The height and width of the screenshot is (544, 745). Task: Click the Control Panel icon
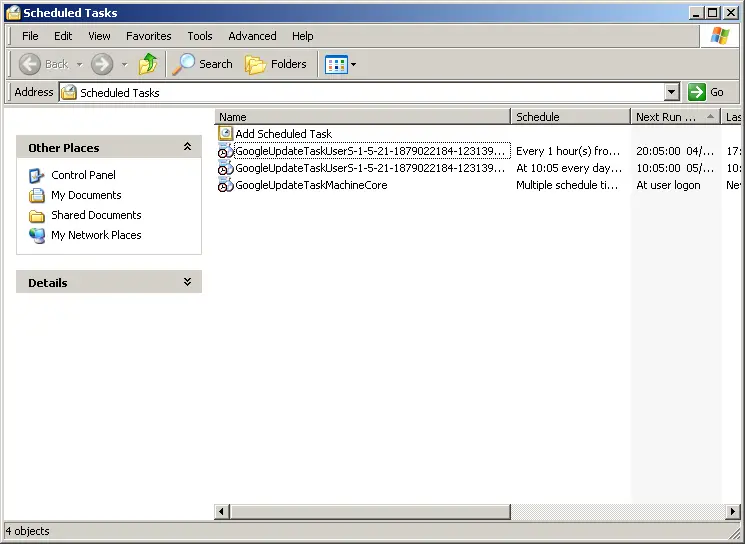(37, 175)
